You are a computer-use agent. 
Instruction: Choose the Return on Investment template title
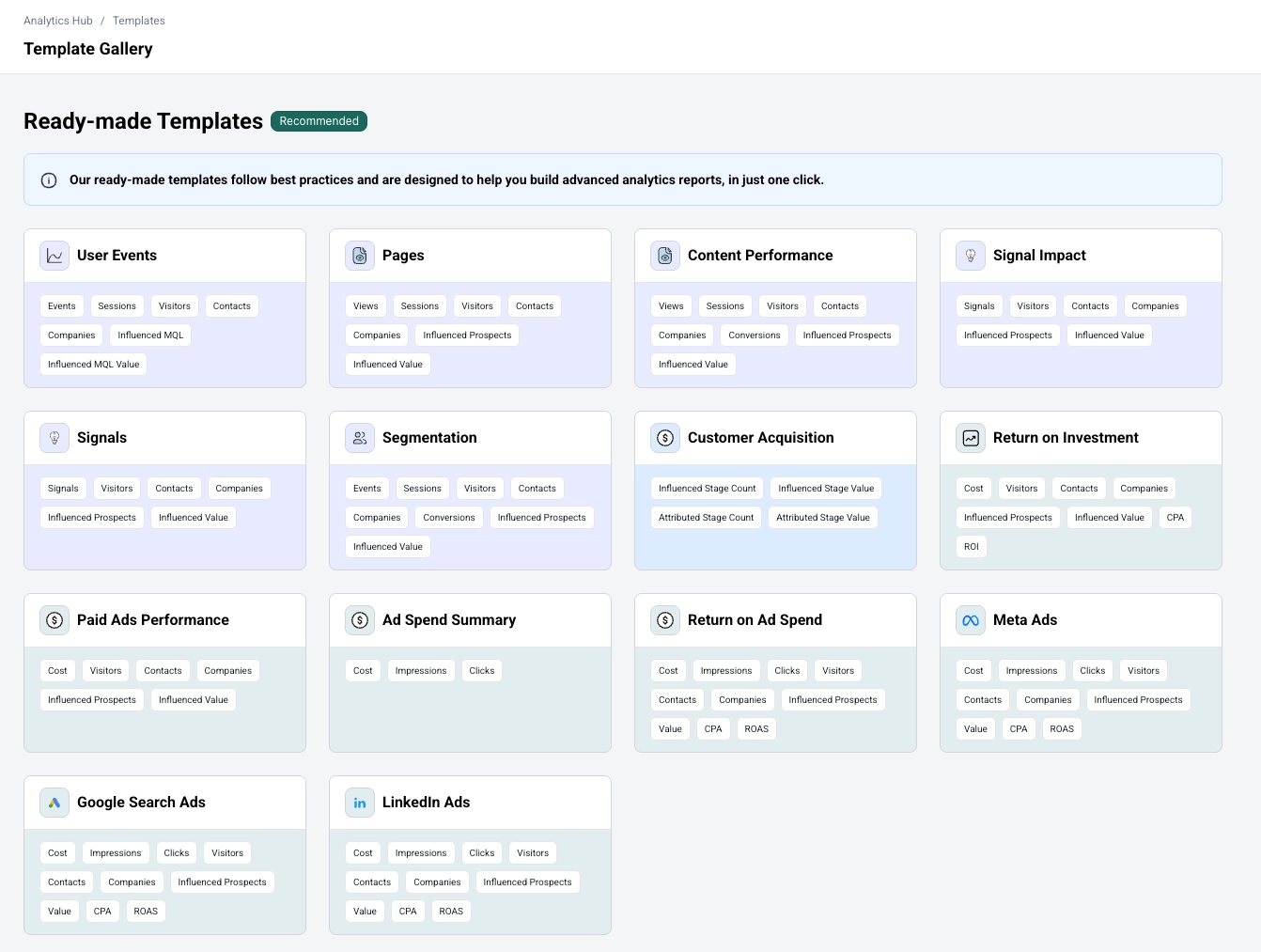[1066, 438]
